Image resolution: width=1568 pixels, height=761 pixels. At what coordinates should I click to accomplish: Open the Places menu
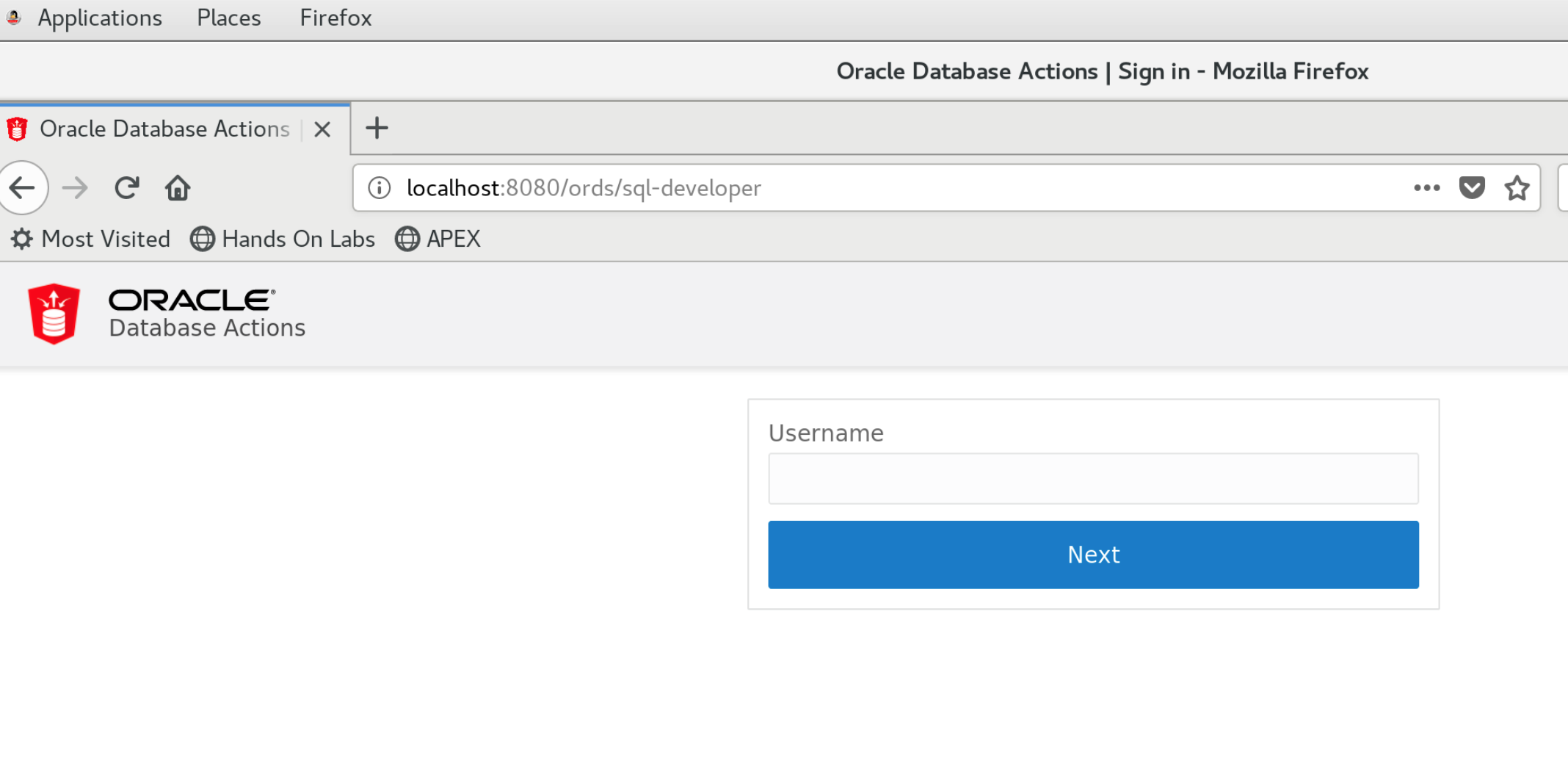click(x=229, y=18)
